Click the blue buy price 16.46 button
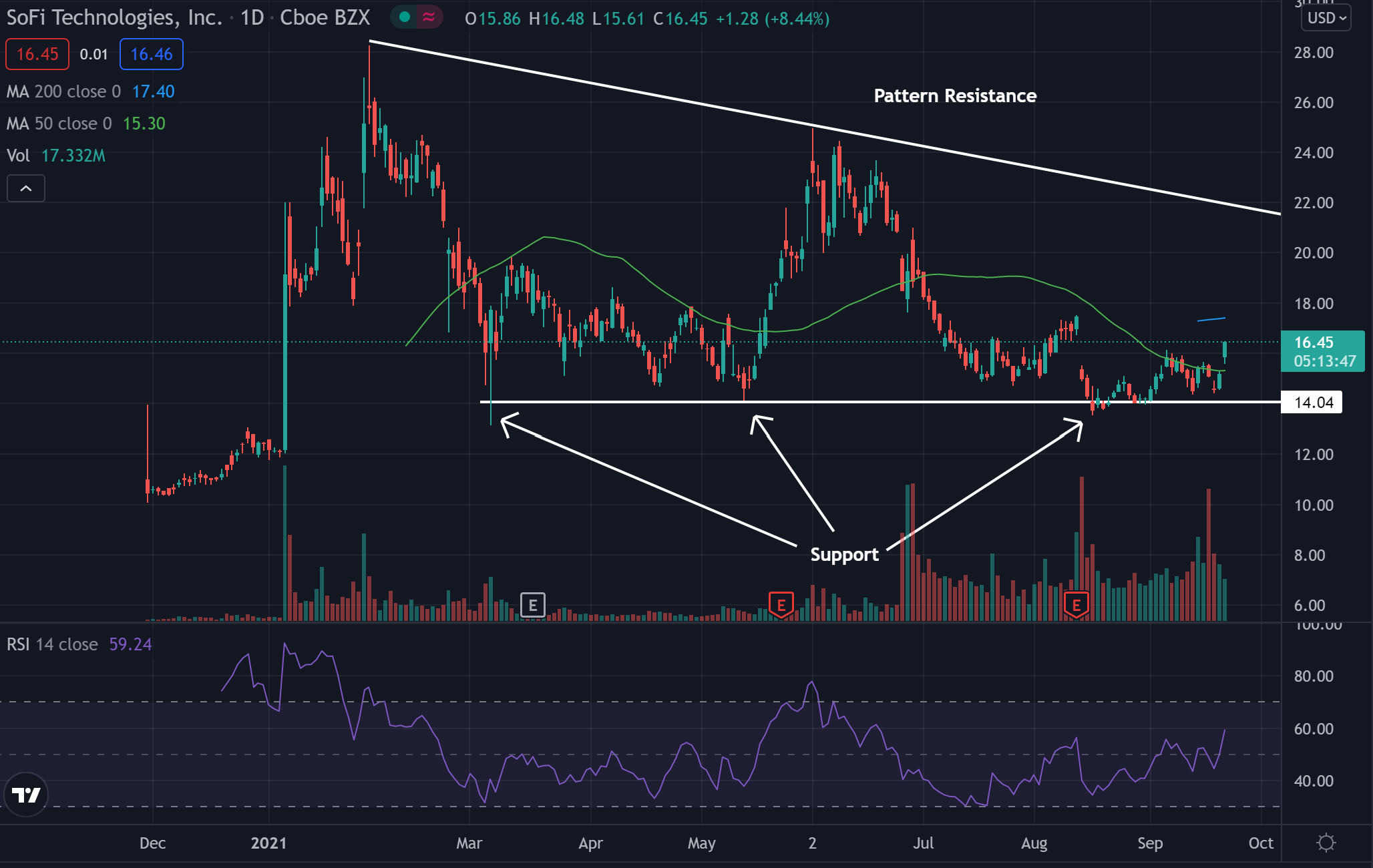The width and height of the screenshot is (1373, 868). (152, 54)
